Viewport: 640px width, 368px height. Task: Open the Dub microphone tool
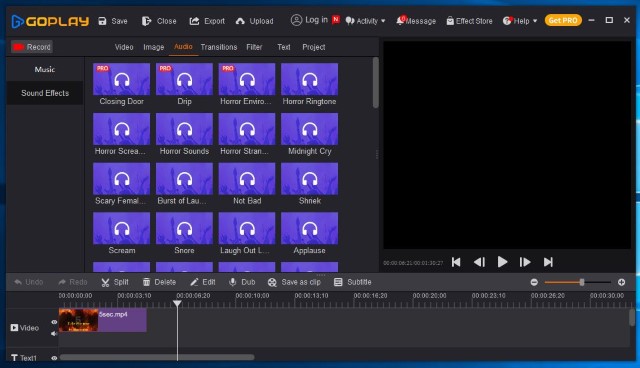coord(242,282)
